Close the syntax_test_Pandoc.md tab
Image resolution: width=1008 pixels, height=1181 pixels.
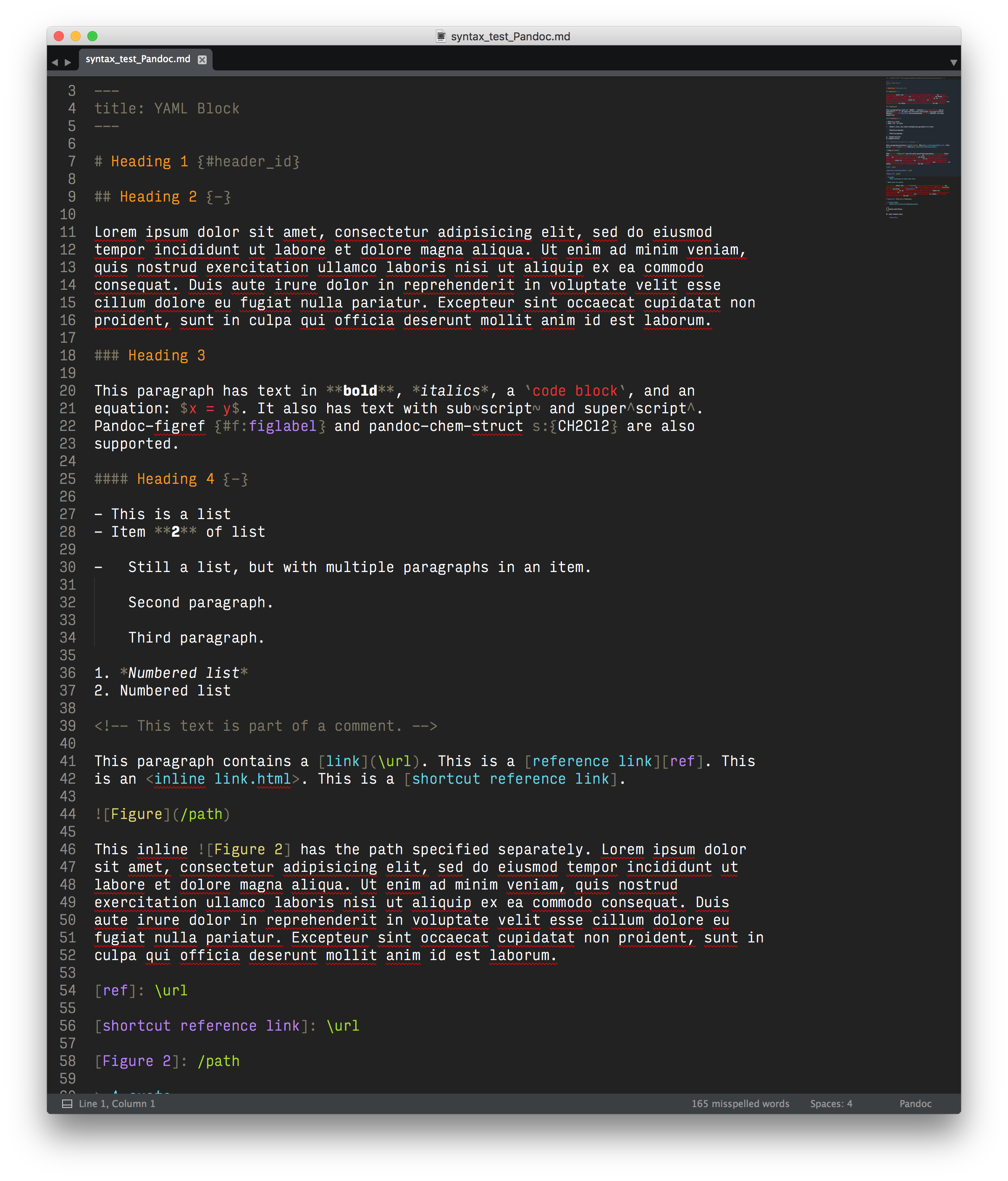pyautogui.click(x=202, y=59)
